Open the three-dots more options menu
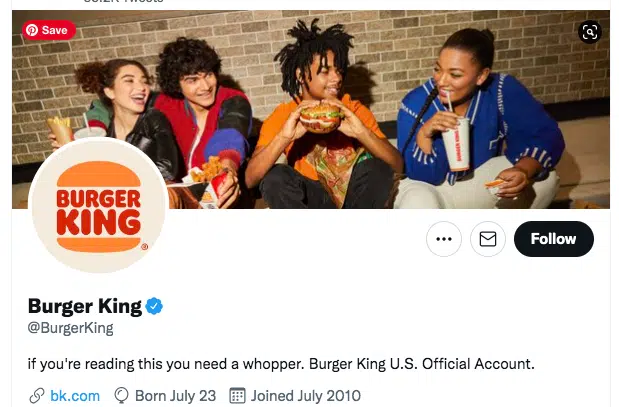 click(x=444, y=239)
